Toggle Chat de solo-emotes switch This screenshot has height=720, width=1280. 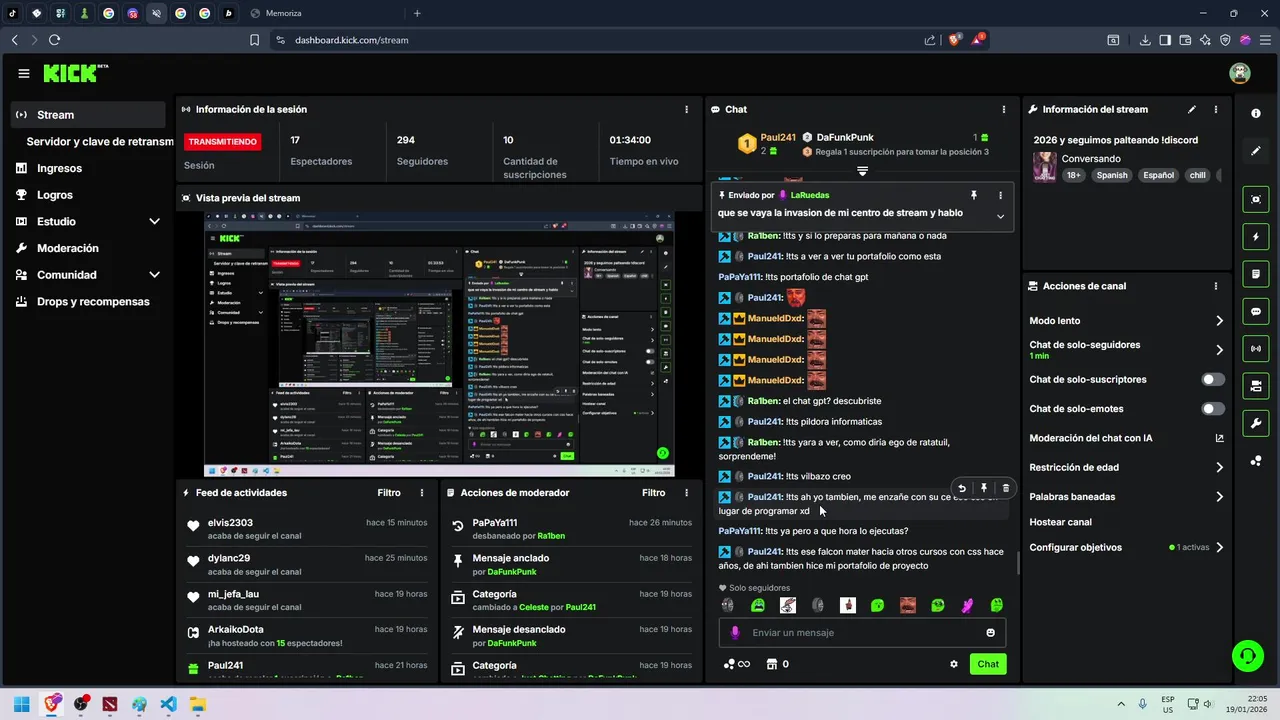pyautogui.click(x=1213, y=409)
